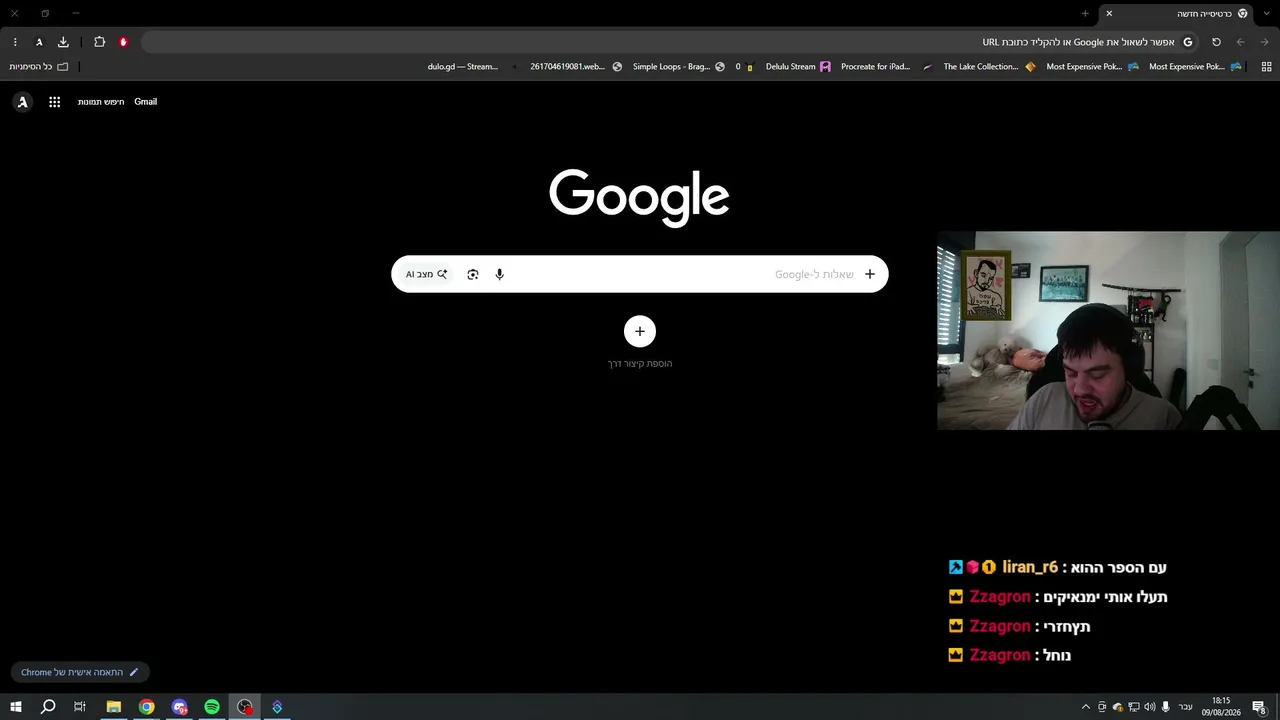Start voice search with microphone icon
1280x720 pixels.
tap(500, 274)
